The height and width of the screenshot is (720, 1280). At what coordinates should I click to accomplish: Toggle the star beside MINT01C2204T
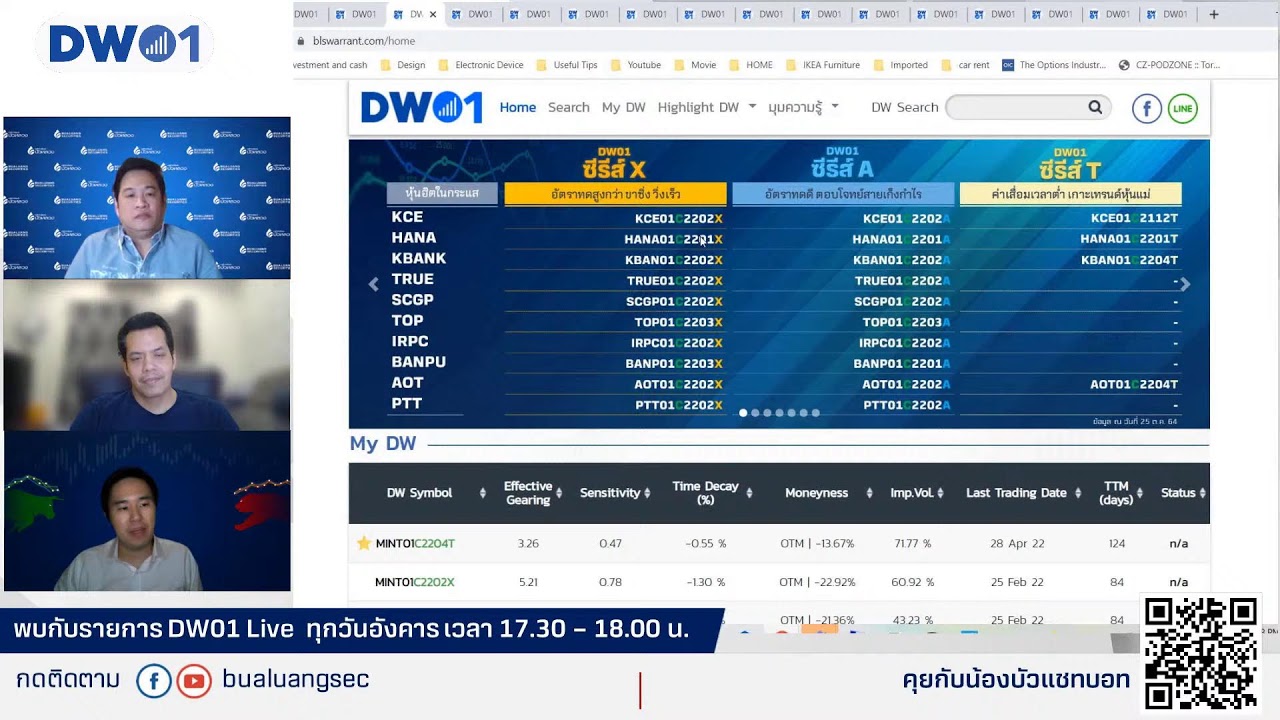pyautogui.click(x=364, y=543)
